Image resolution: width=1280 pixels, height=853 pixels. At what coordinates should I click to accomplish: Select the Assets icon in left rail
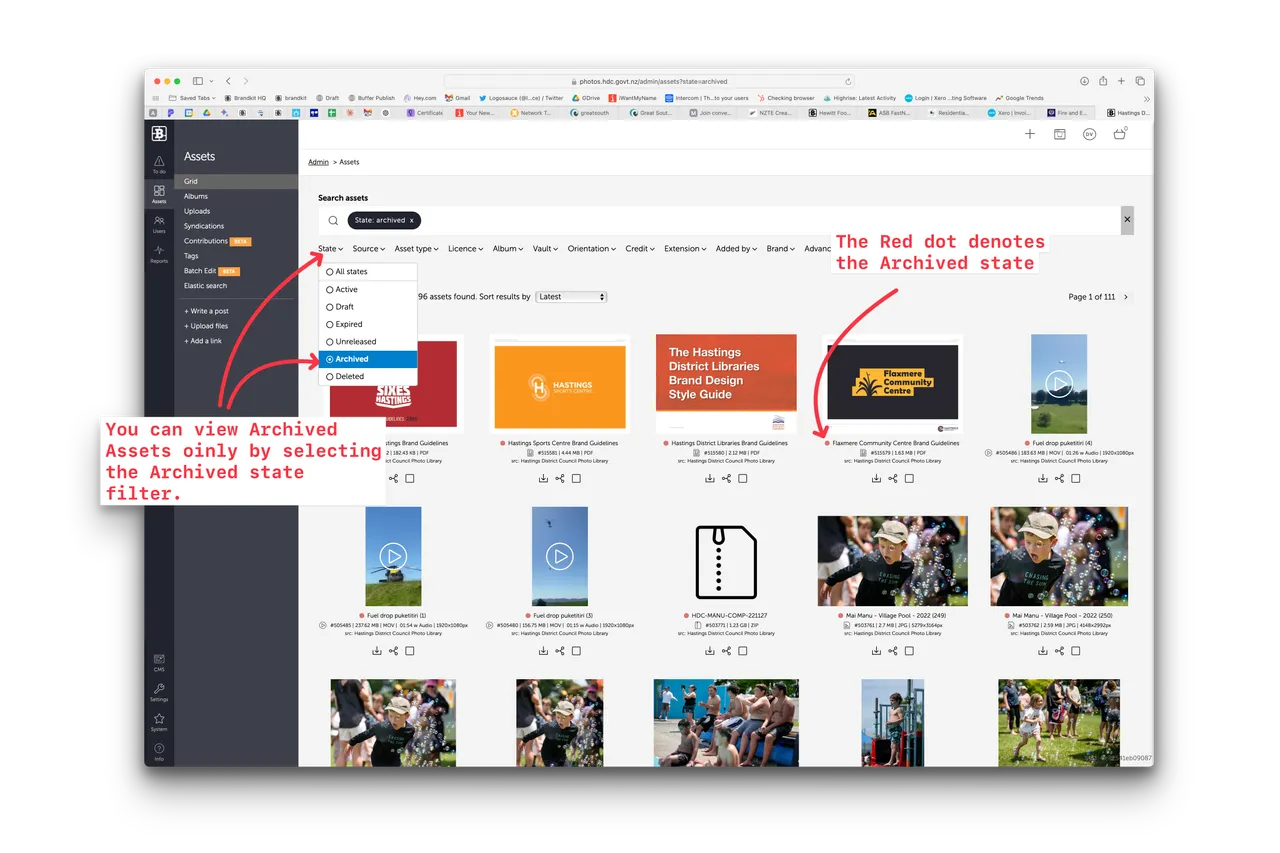pos(159,194)
